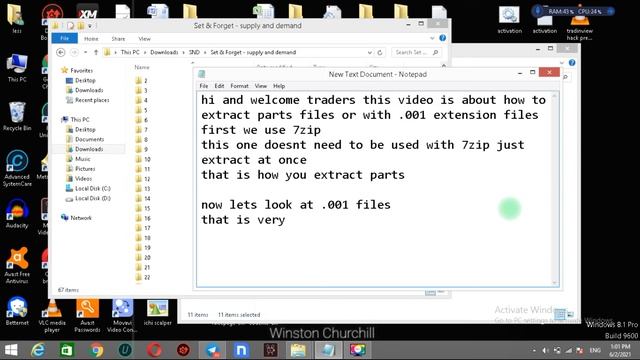Open the File menu in Notepad

204,86
